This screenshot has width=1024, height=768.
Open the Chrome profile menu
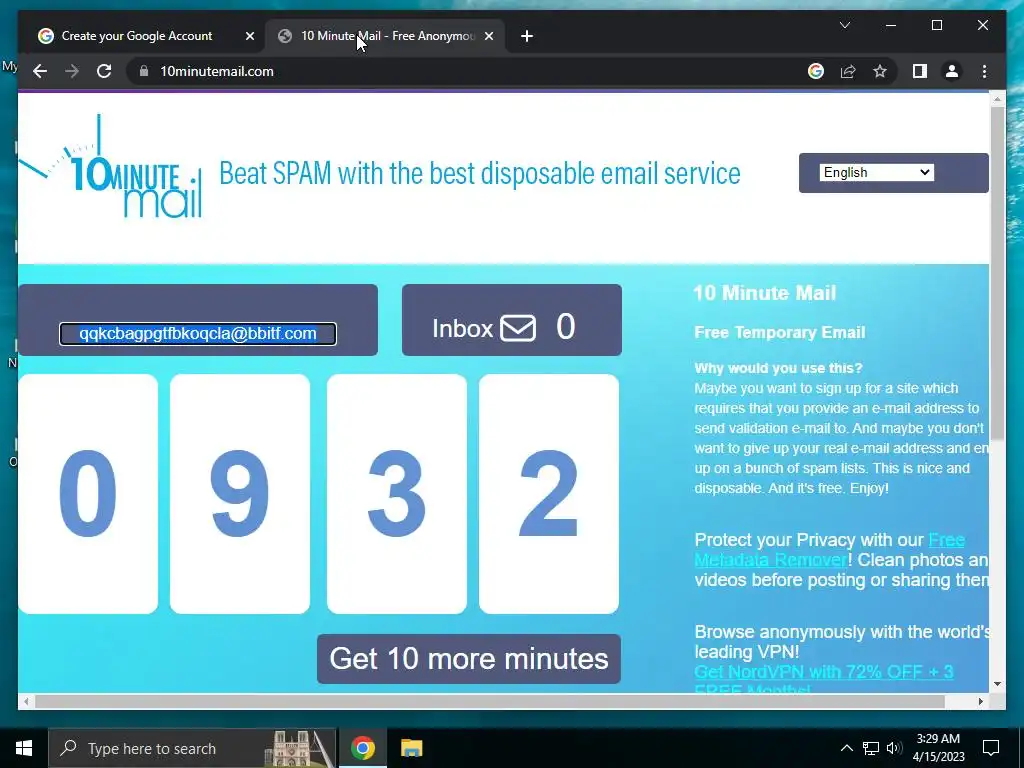952,71
